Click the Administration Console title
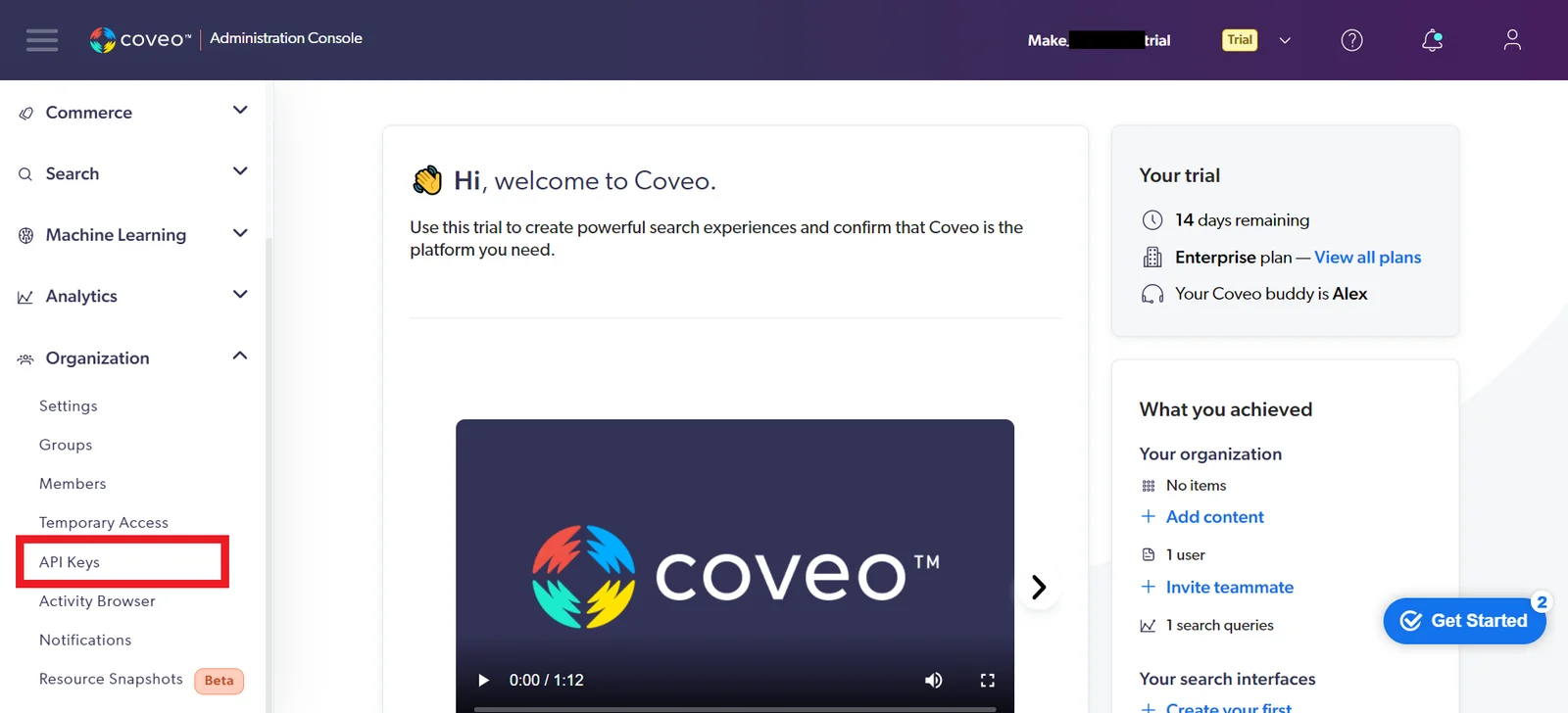The image size is (1568, 713). tap(286, 38)
